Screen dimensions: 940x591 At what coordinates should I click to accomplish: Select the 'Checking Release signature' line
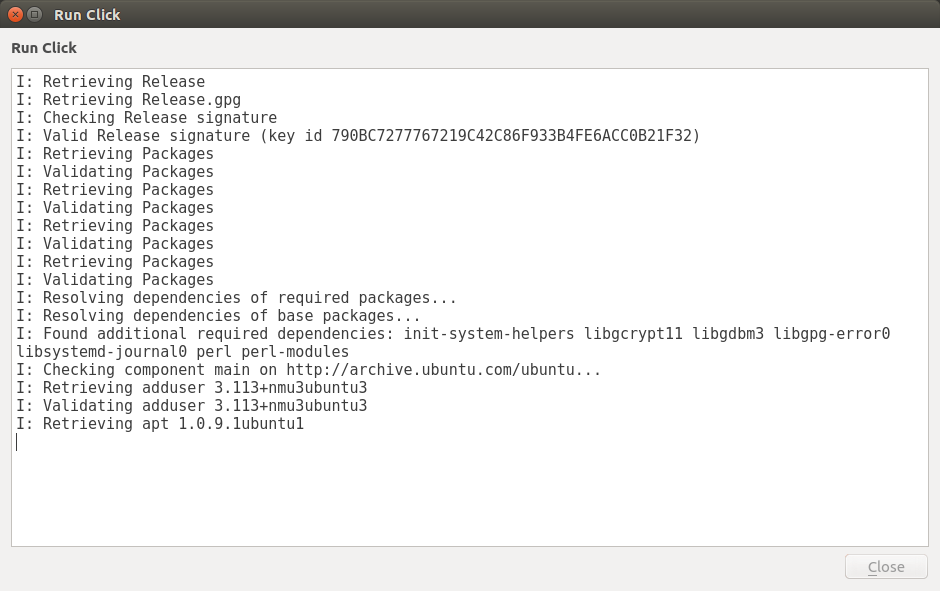tap(146, 118)
